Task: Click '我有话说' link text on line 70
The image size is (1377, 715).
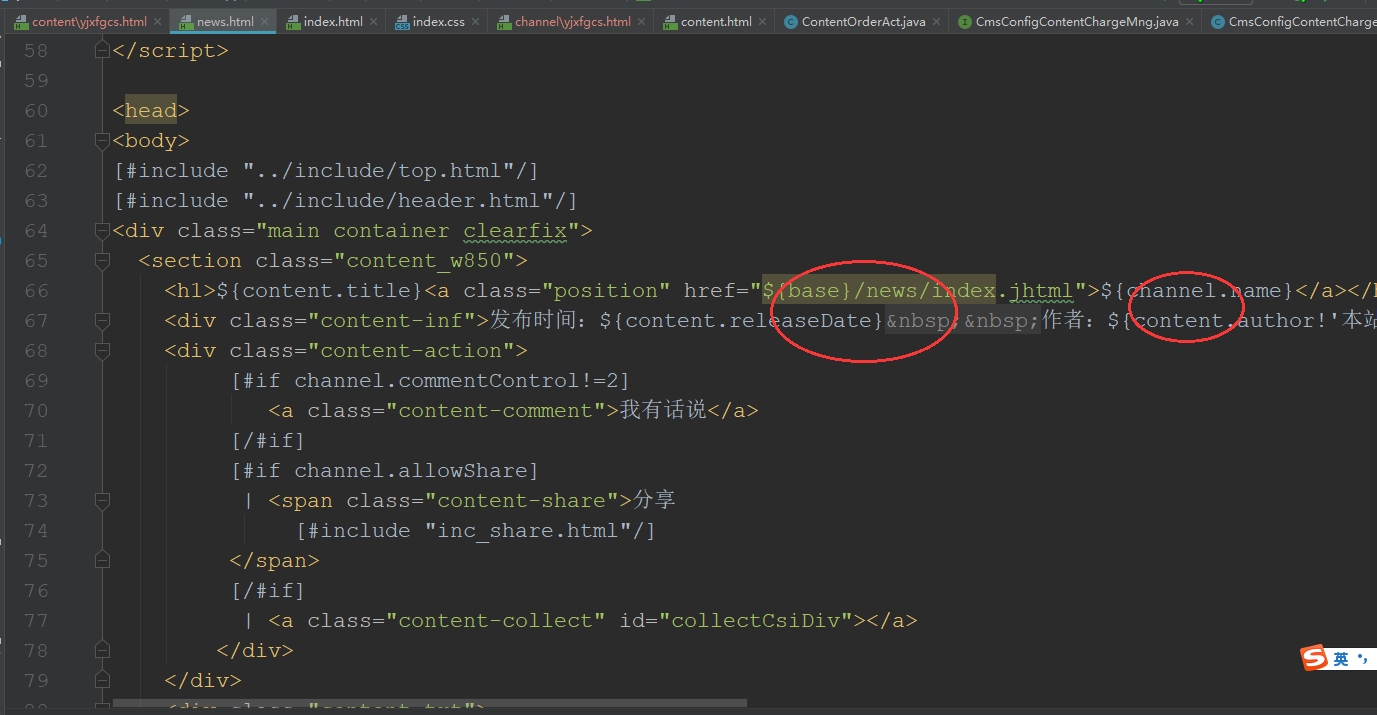Action: coord(664,410)
